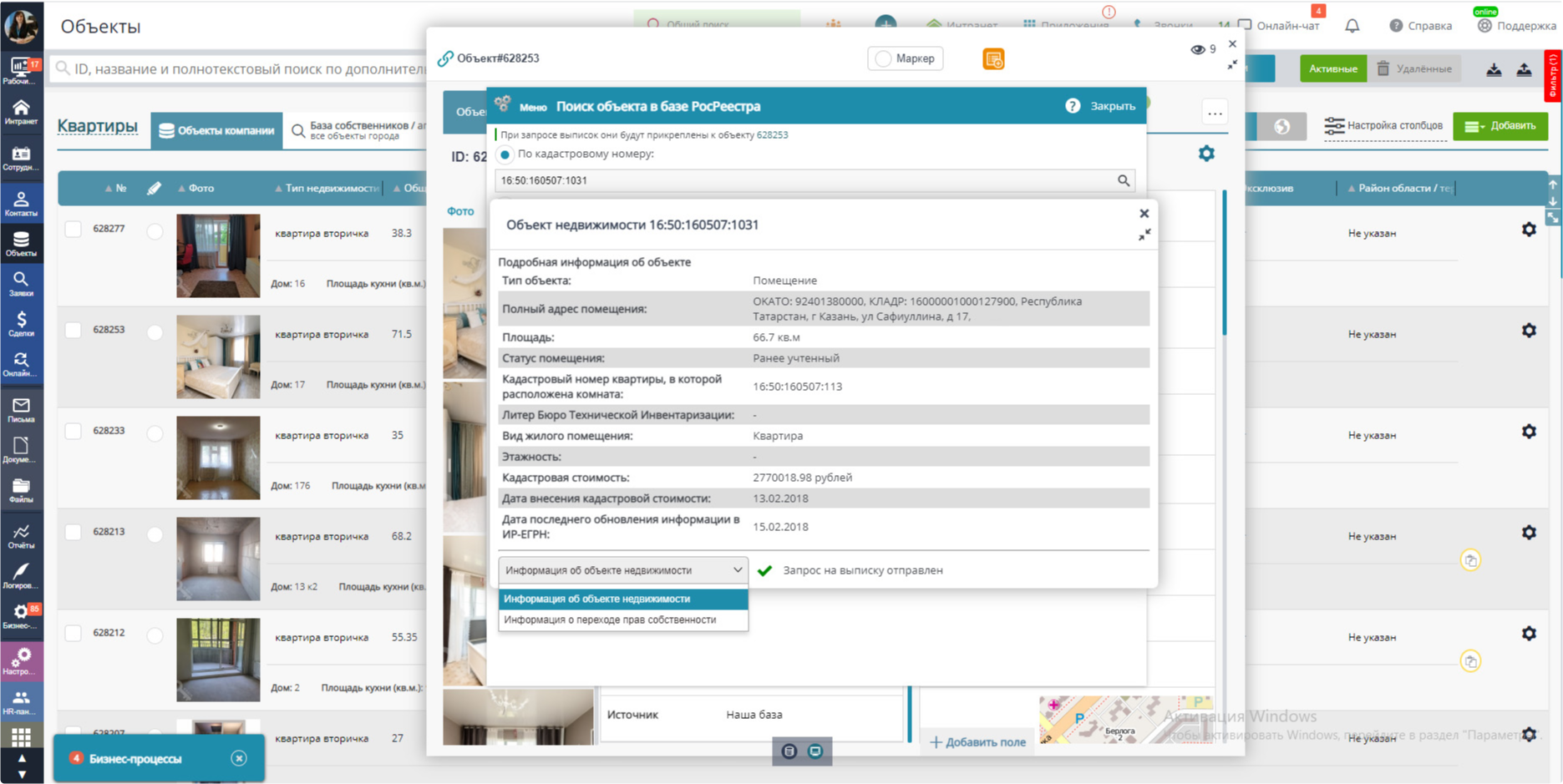Click gear icon for row 628277
Image resolution: width=1563 pixels, height=784 pixels.
[x=1528, y=230]
